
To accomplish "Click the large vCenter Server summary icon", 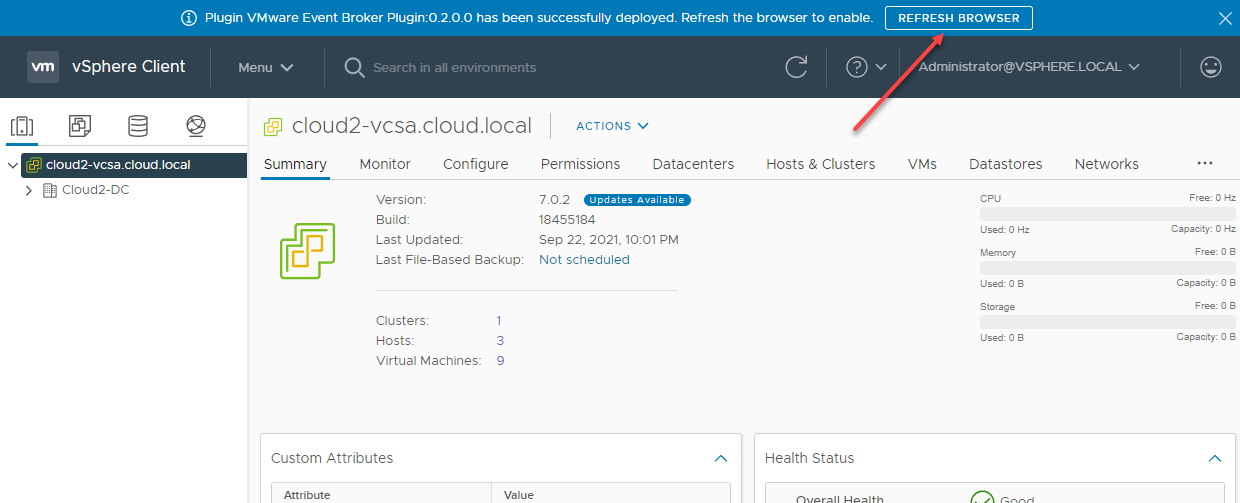I will tap(307, 250).
